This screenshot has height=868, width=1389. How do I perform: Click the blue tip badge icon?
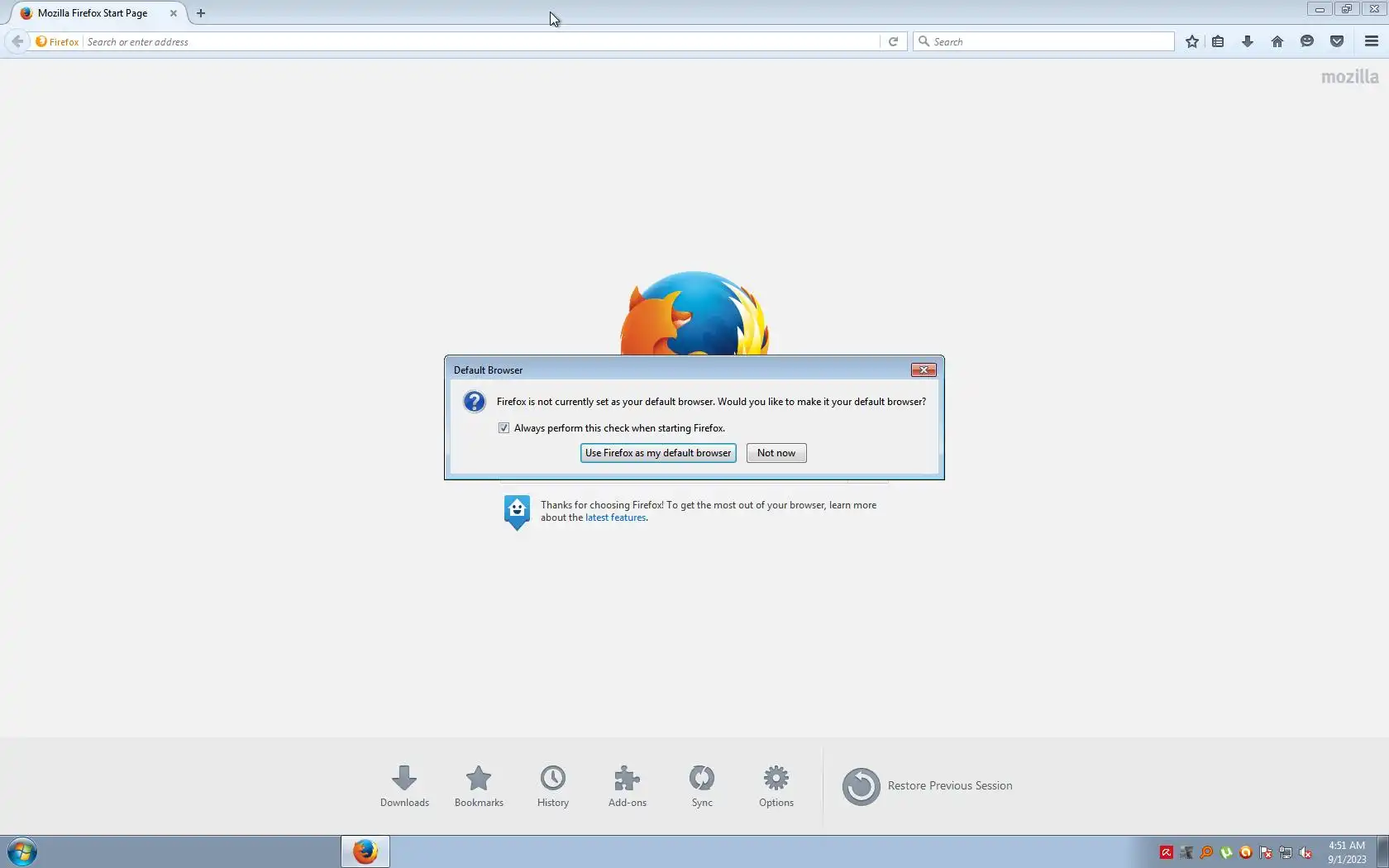tap(517, 513)
